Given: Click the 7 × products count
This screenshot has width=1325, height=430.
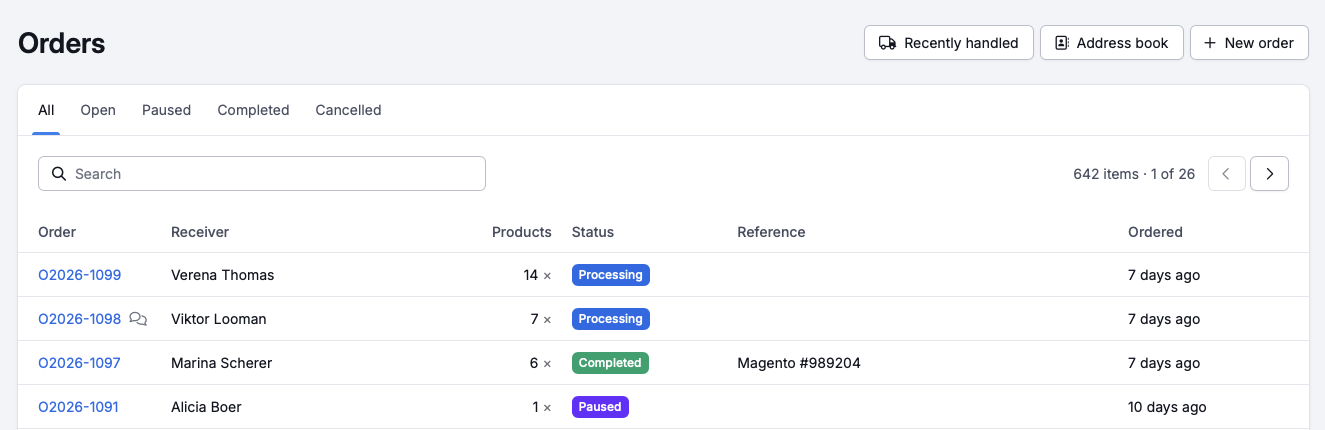Looking at the screenshot, I should coord(541,319).
